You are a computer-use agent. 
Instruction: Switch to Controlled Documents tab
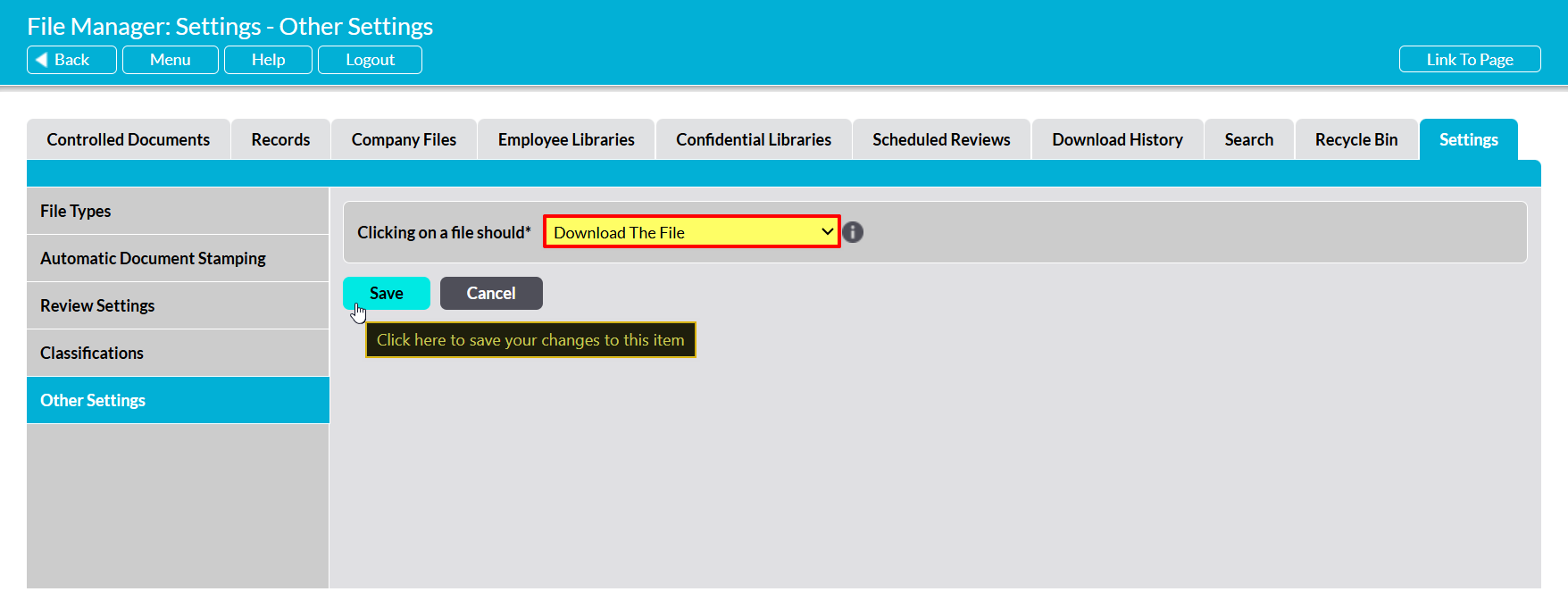coord(129,139)
